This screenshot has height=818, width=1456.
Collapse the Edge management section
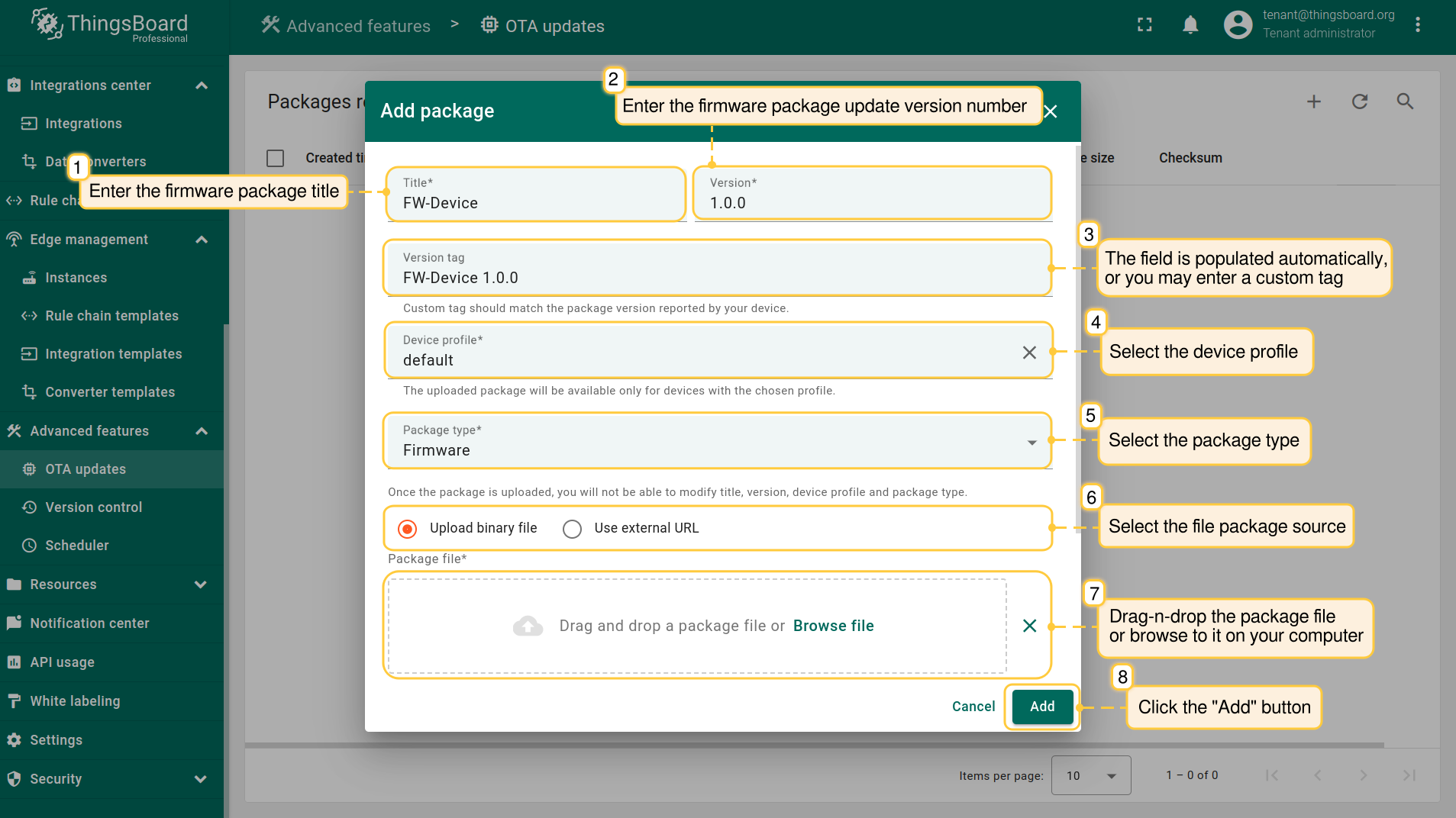point(202,240)
